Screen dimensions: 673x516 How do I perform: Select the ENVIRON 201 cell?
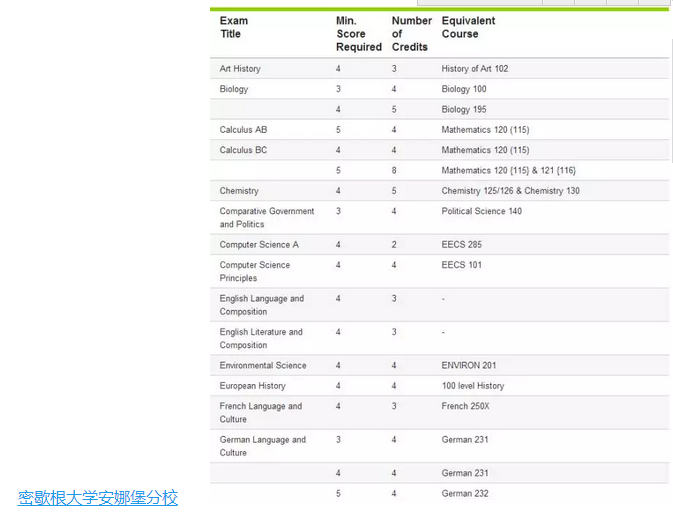pos(469,365)
